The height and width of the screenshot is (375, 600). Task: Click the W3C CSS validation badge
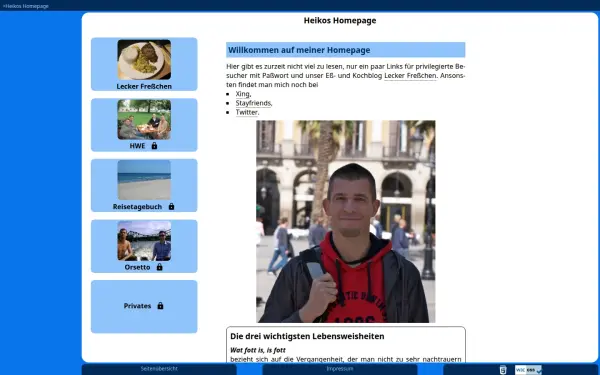[528, 370]
